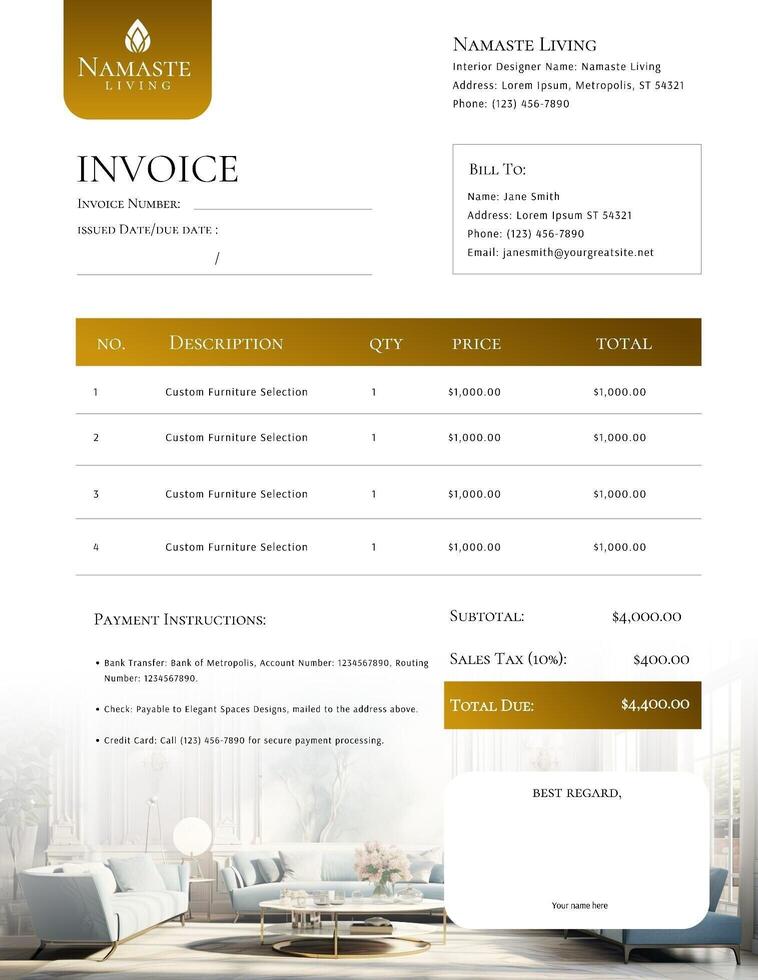Click the 'PRICE' column header
758x980 pixels.
(476, 344)
